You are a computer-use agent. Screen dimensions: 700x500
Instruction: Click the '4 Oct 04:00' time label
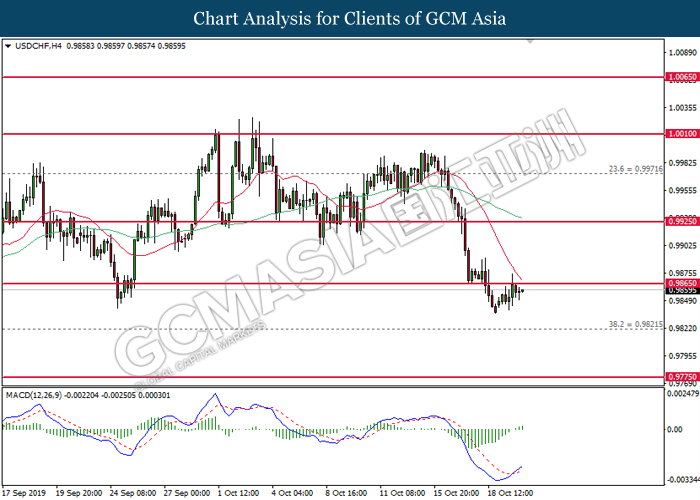(293, 493)
